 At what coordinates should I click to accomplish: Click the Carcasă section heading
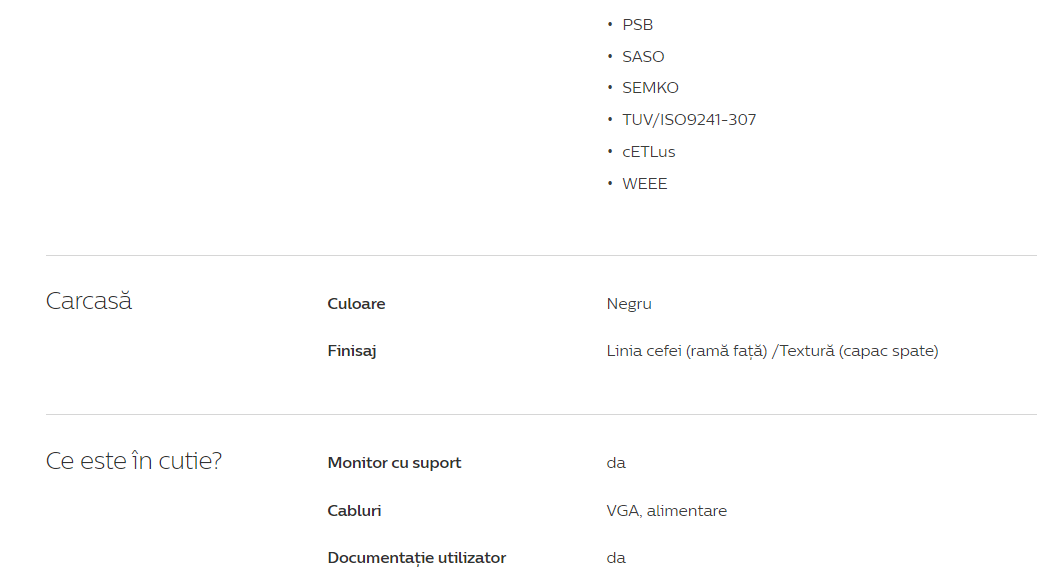(x=89, y=301)
